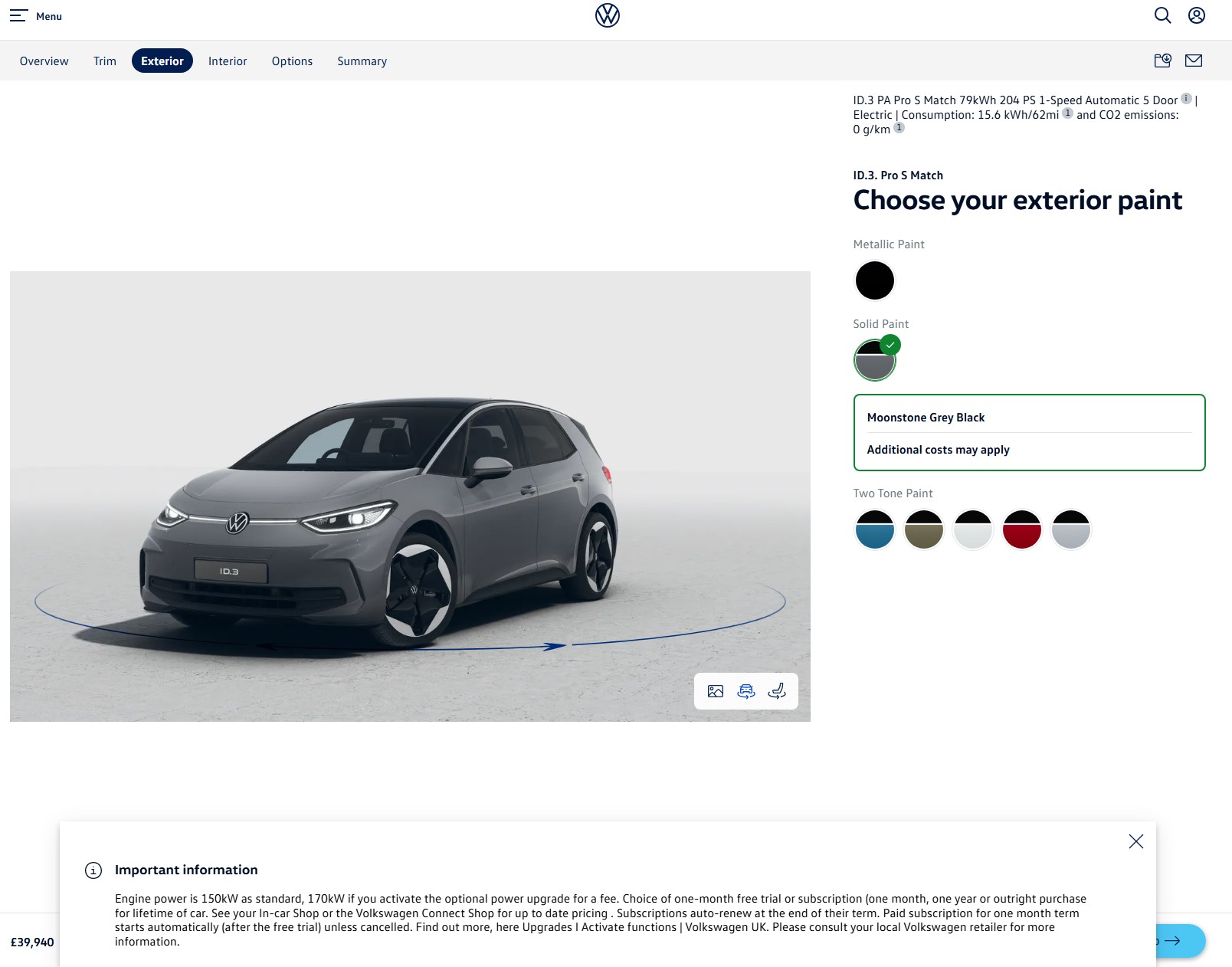Image resolution: width=1232 pixels, height=967 pixels.
Task: Open the search magnifier icon
Action: (1162, 15)
